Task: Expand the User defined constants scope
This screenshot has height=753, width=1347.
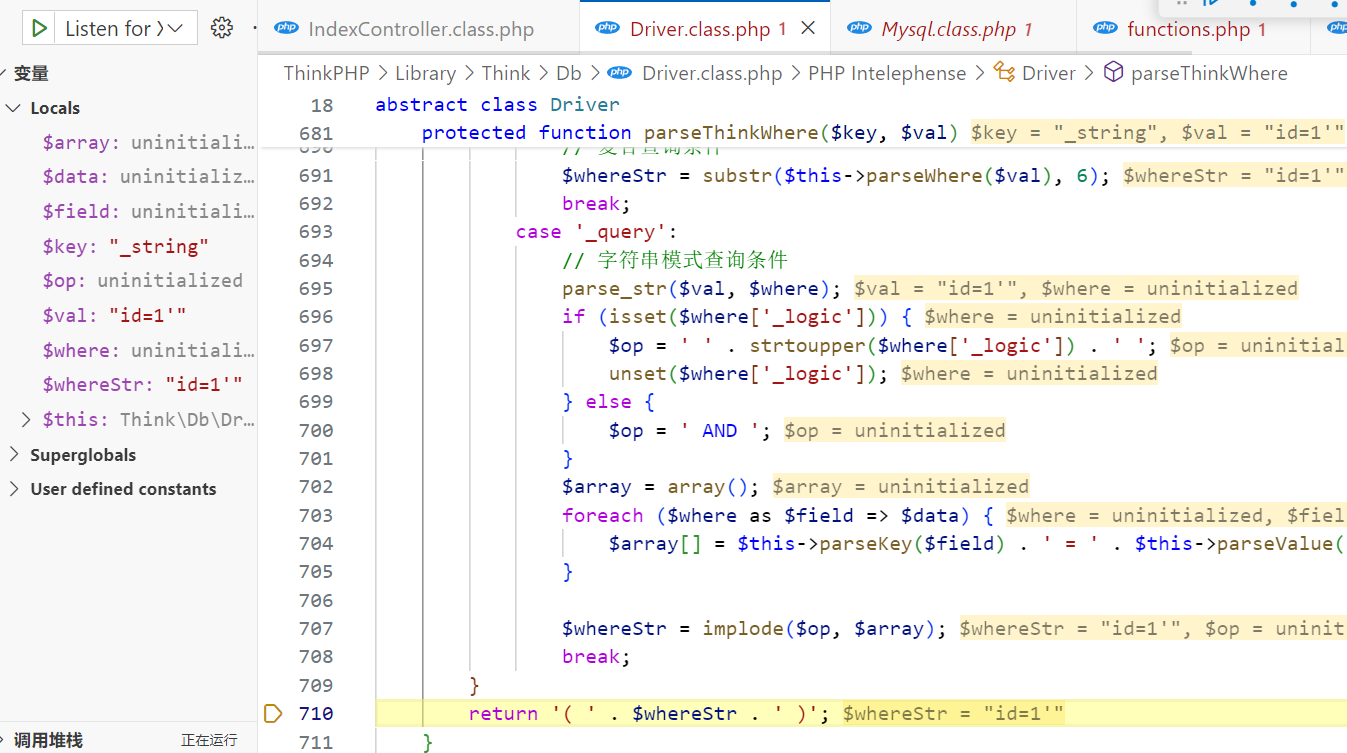Action: pos(14,489)
